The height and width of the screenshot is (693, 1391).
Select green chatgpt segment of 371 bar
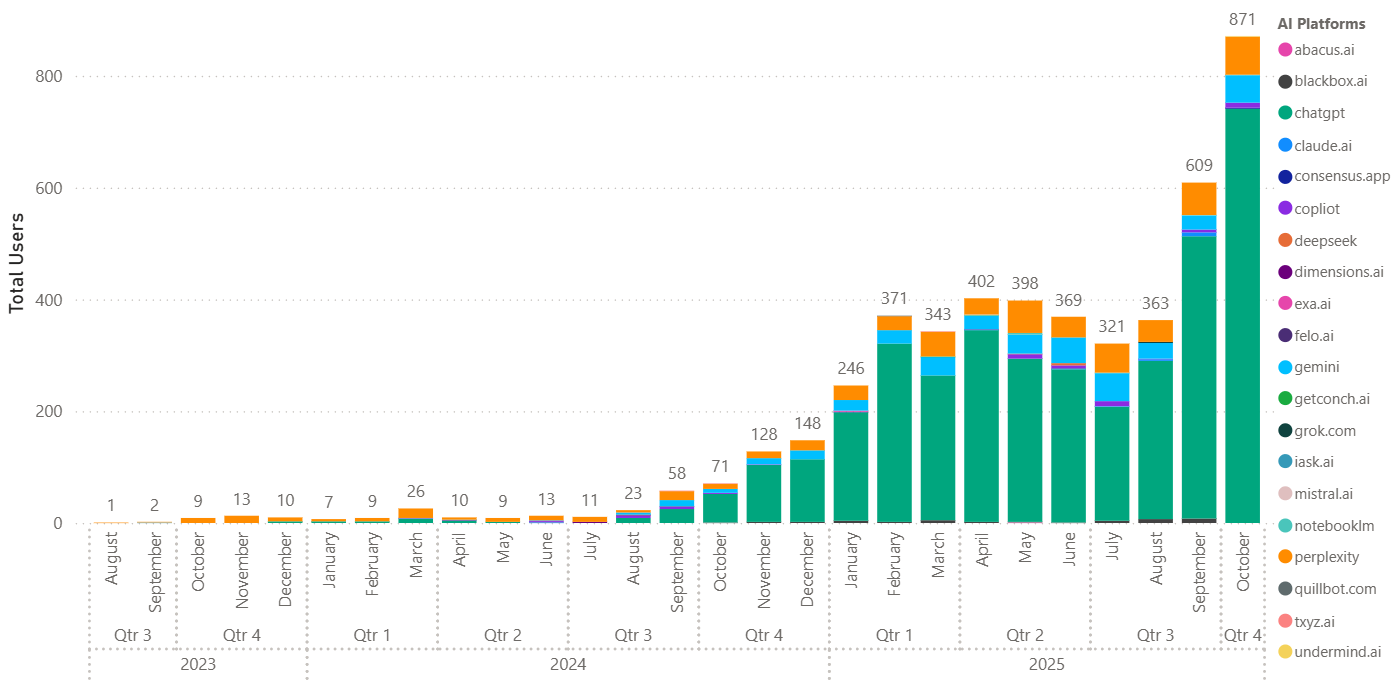coord(894,432)
